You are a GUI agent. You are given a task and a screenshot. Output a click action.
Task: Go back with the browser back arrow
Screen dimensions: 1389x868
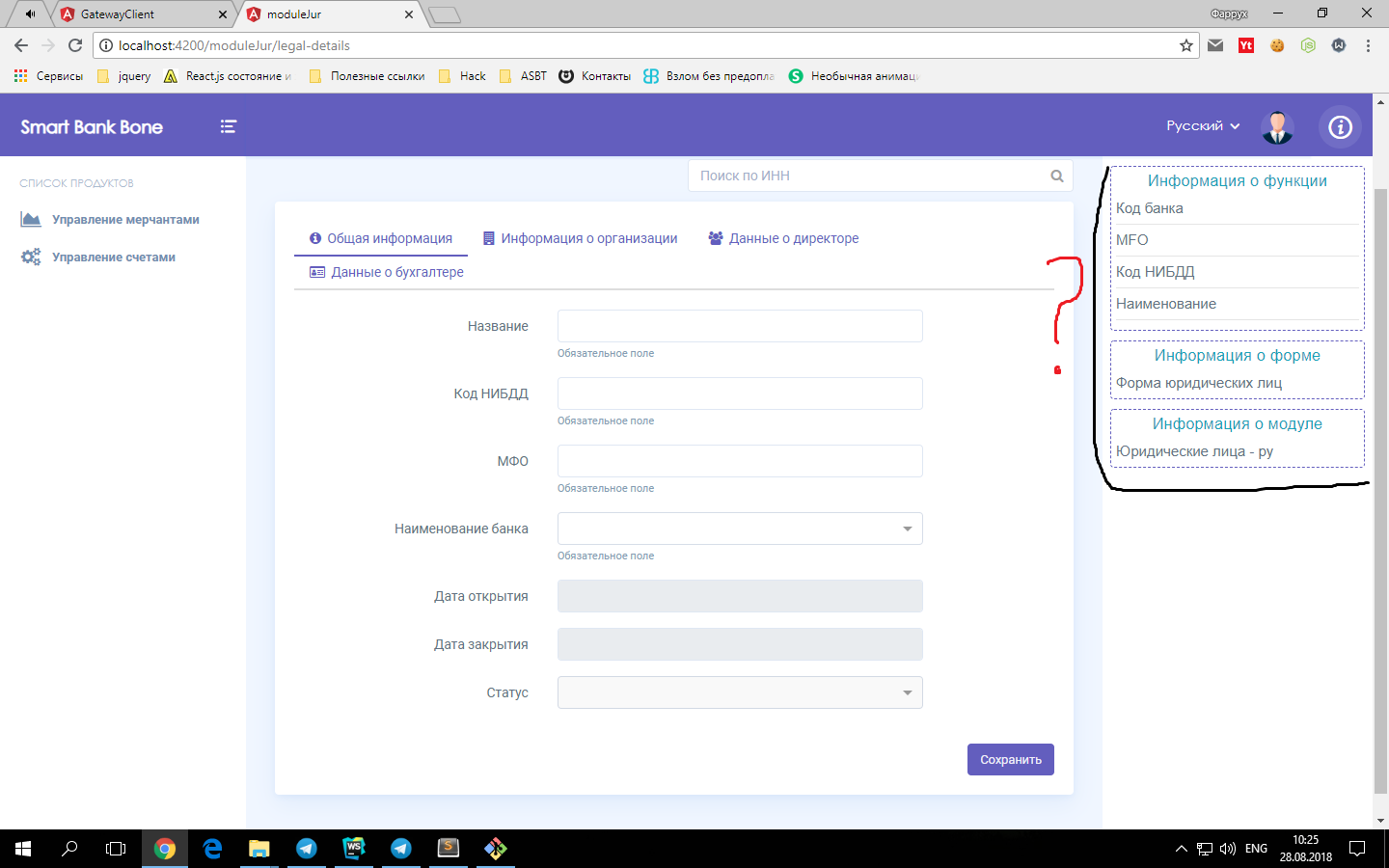[21, 45]
